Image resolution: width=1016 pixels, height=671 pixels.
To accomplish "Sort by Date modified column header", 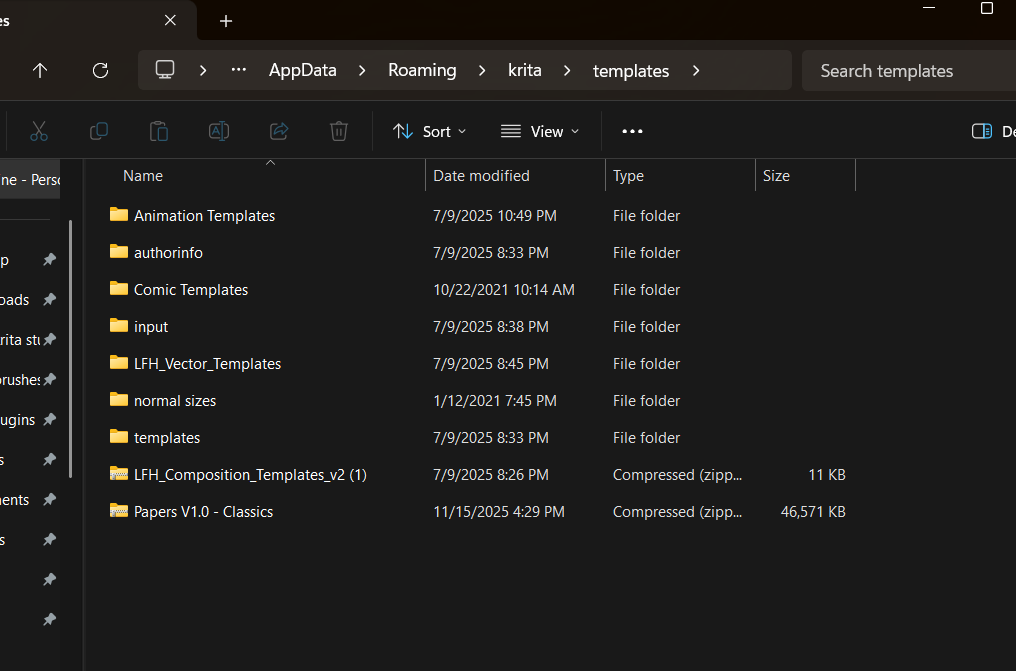I will [x=481, y=175].
